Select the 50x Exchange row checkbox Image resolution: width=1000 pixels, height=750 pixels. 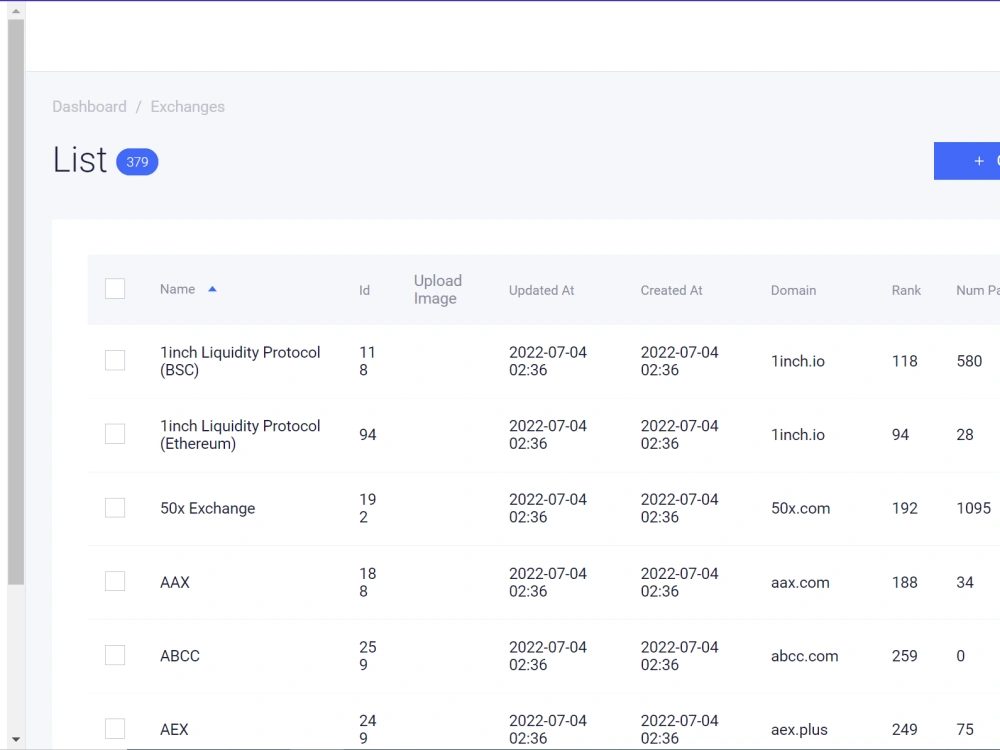click(115, 508)
